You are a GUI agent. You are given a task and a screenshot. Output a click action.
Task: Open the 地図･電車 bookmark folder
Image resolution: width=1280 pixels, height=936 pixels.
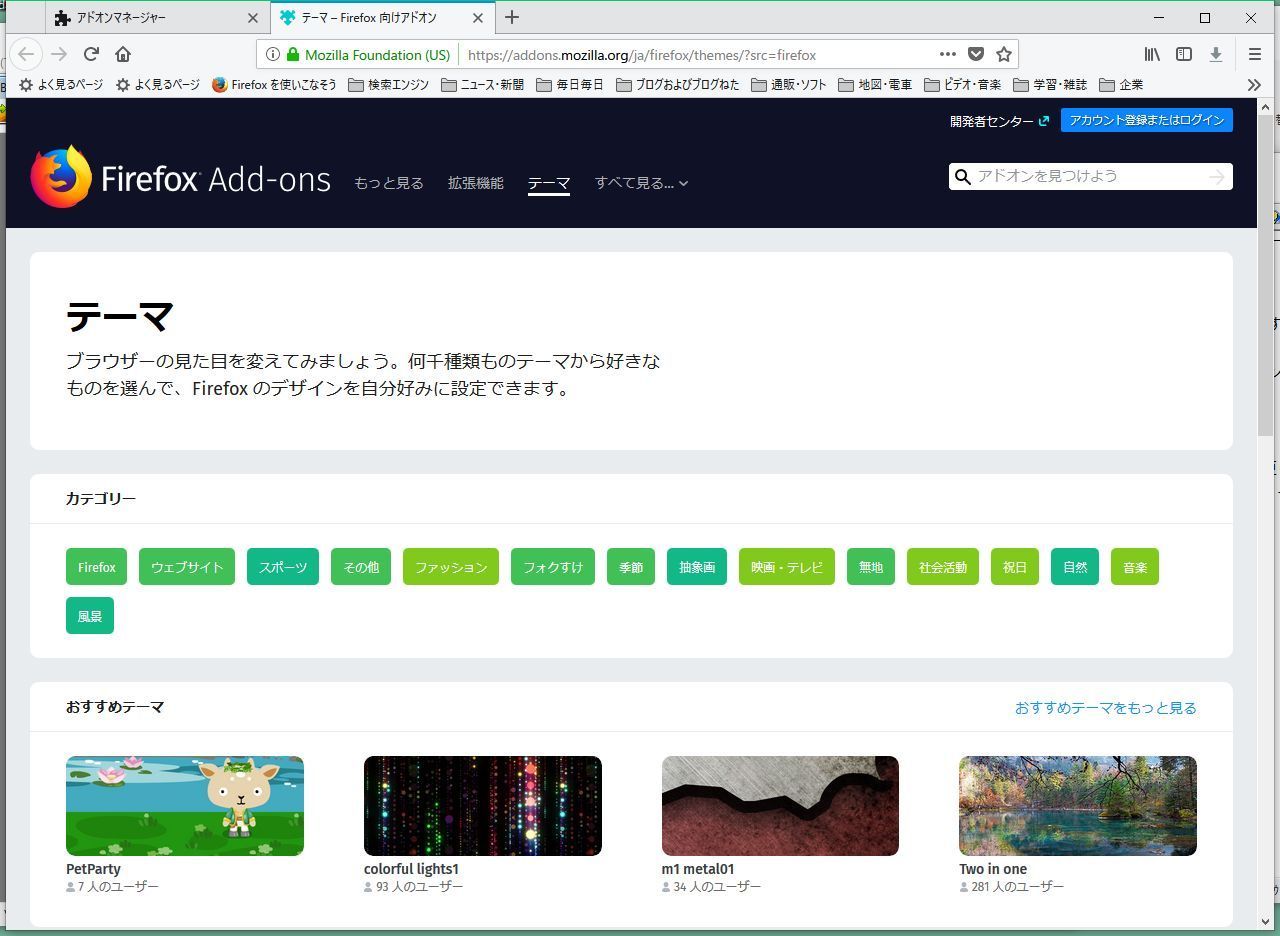click(875, 85)
